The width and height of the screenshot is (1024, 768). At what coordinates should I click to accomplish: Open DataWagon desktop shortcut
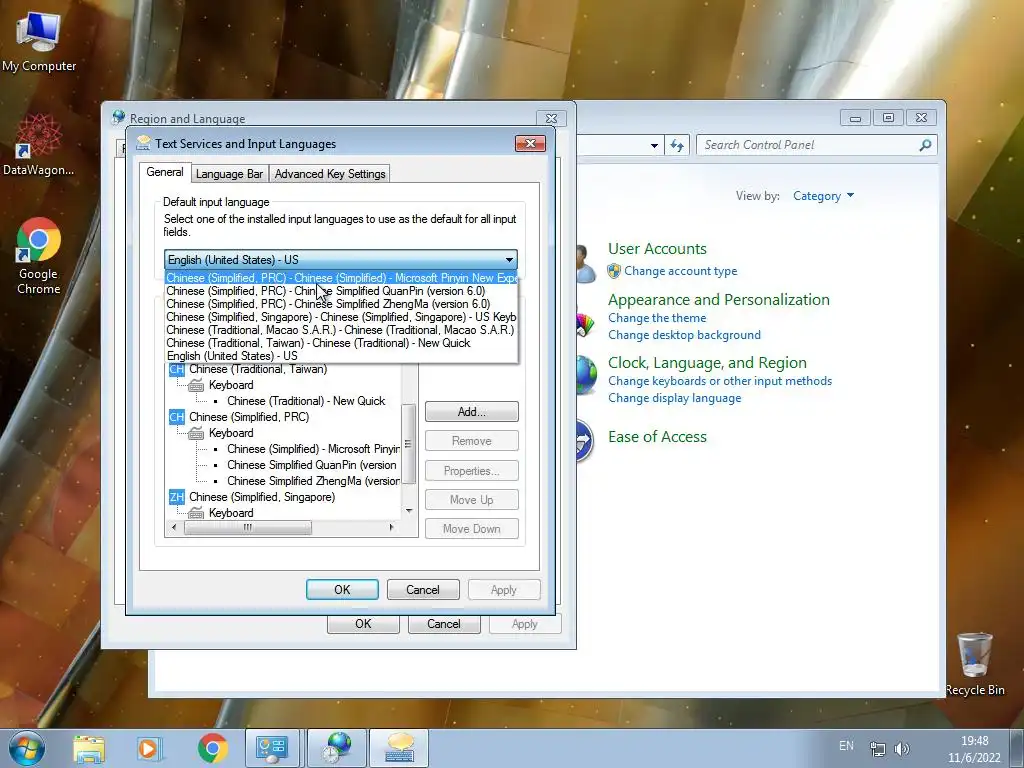coord(39,144)
